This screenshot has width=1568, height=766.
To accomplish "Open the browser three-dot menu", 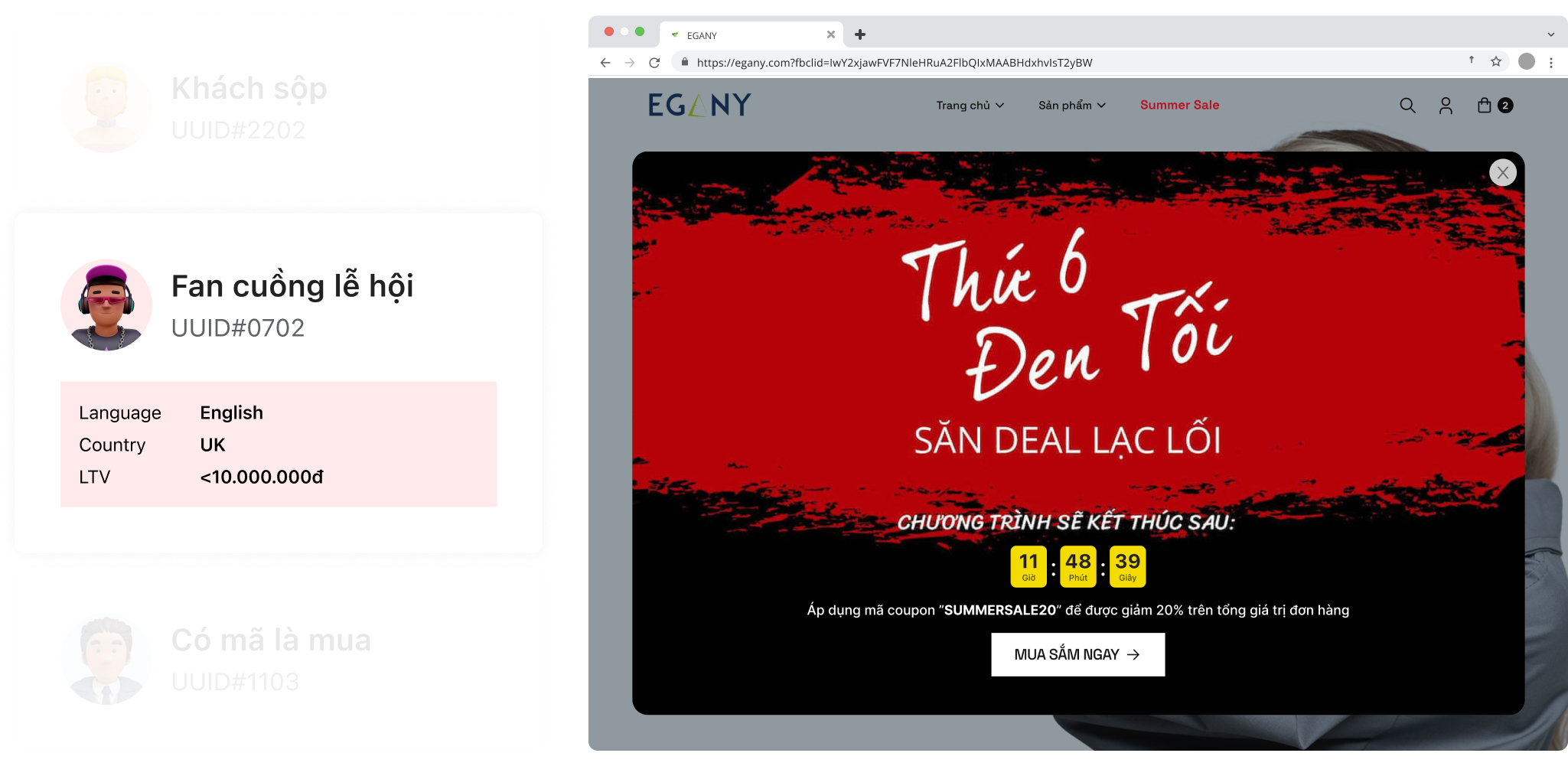I will 1550,63.
